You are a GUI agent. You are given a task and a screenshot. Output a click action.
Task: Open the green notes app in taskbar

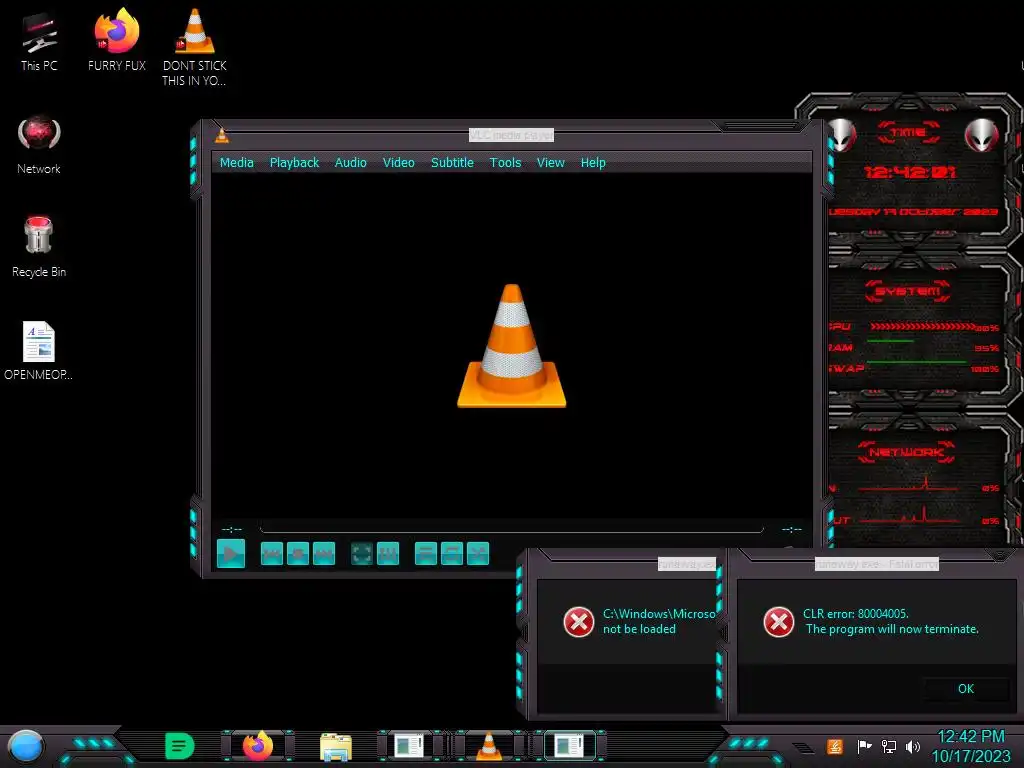pyautogui.click(x=180, y=746)
